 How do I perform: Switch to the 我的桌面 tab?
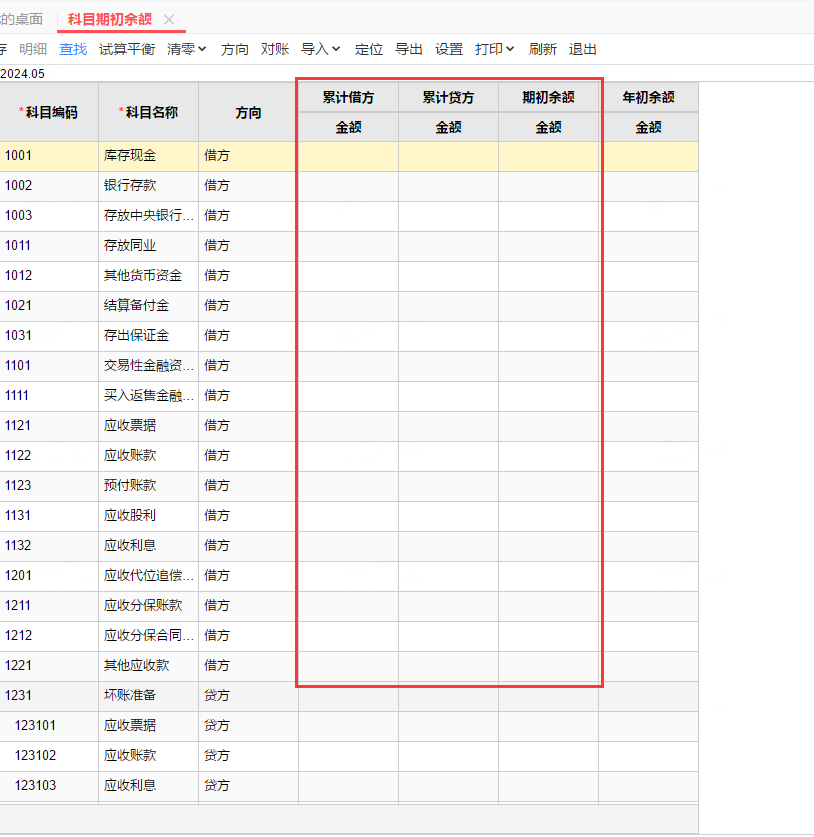pos(22,19)
